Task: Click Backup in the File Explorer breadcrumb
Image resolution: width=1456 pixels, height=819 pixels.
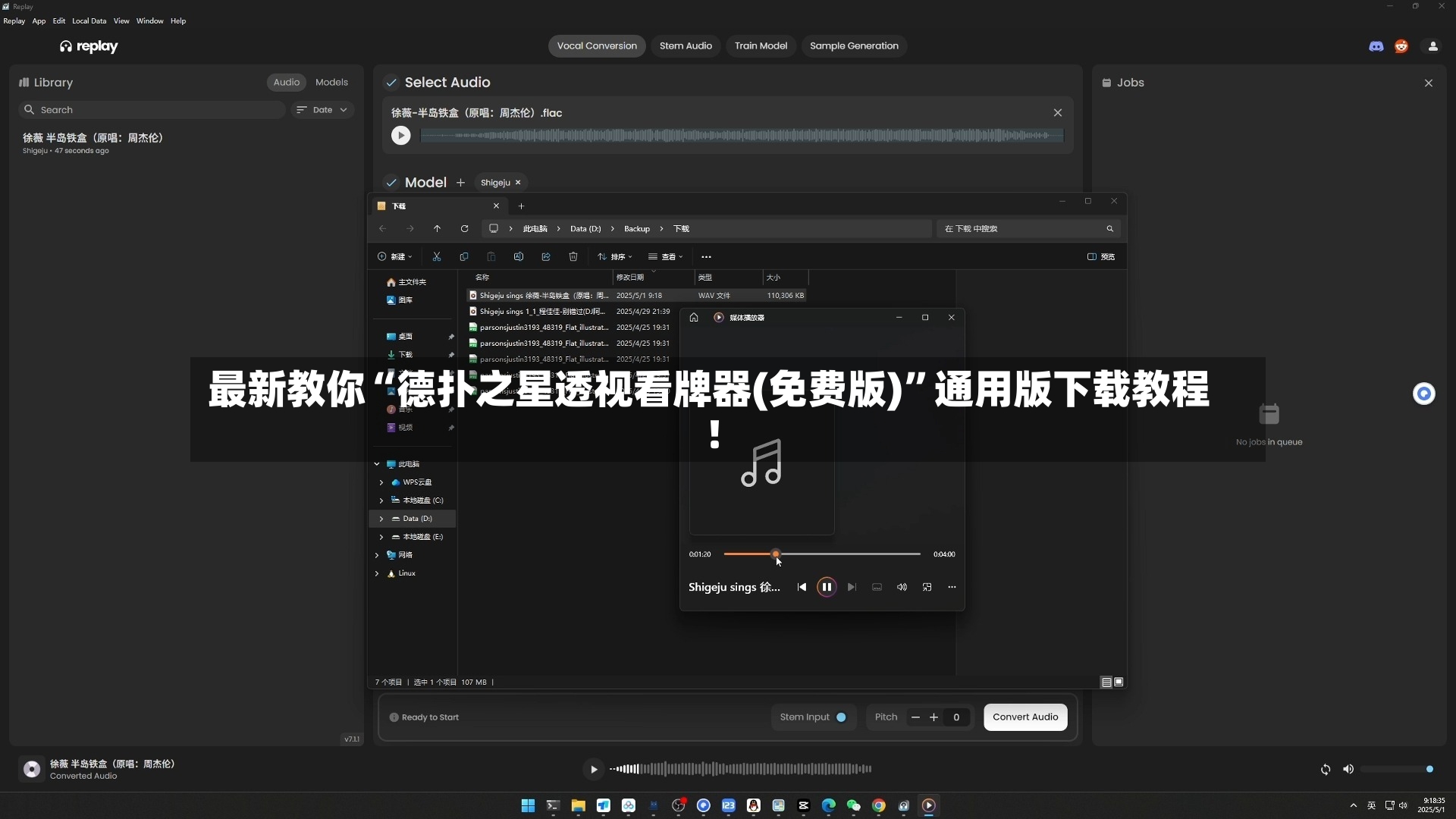Action: (x=637, y=229)
